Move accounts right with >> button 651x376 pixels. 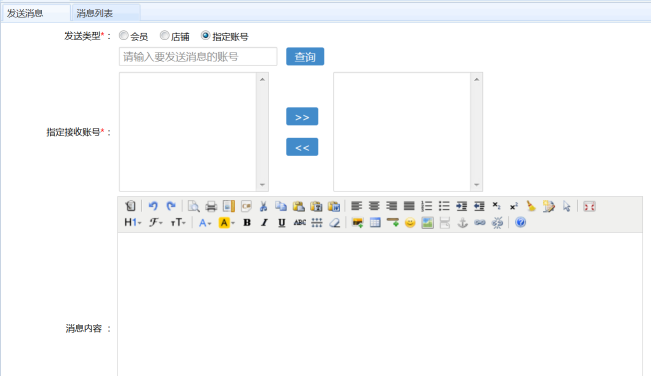point(302,117)
